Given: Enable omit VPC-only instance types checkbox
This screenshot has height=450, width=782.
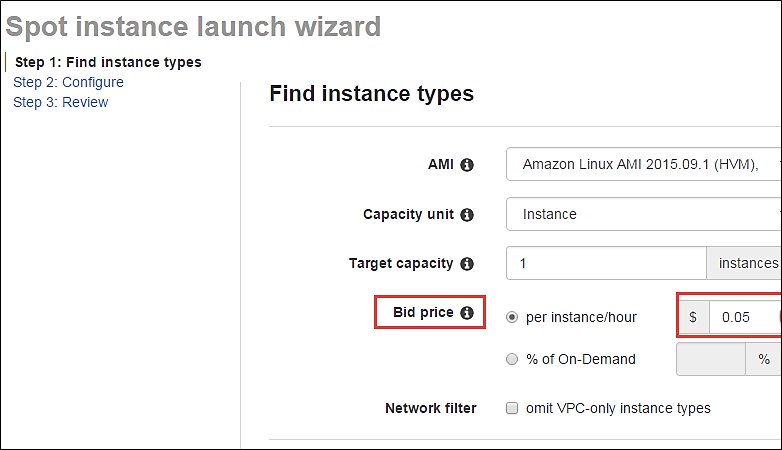Looking at the screenshot, I should coord(512,408).
